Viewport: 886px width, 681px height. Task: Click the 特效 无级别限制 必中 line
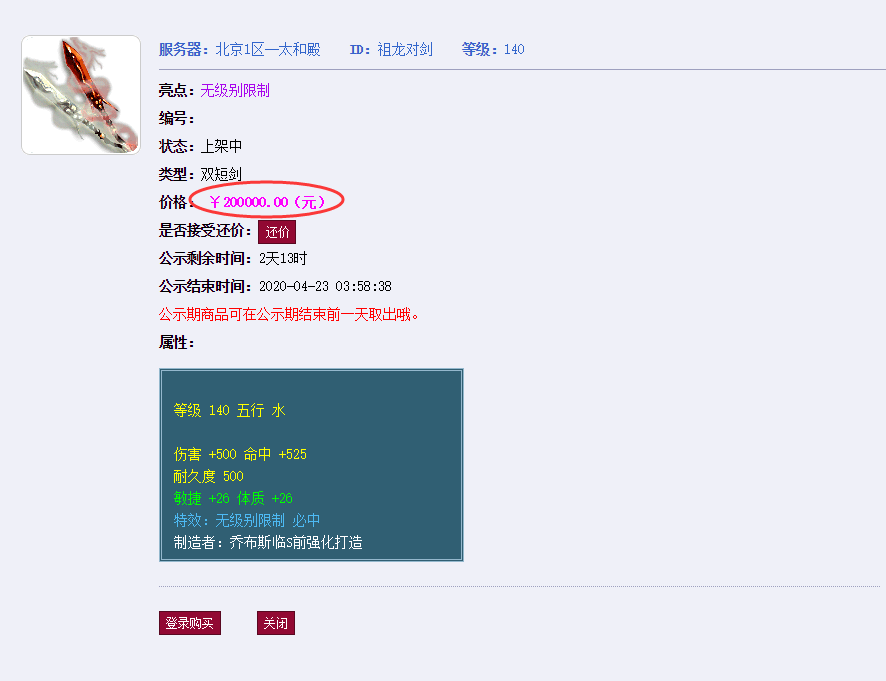pos(247,520)
